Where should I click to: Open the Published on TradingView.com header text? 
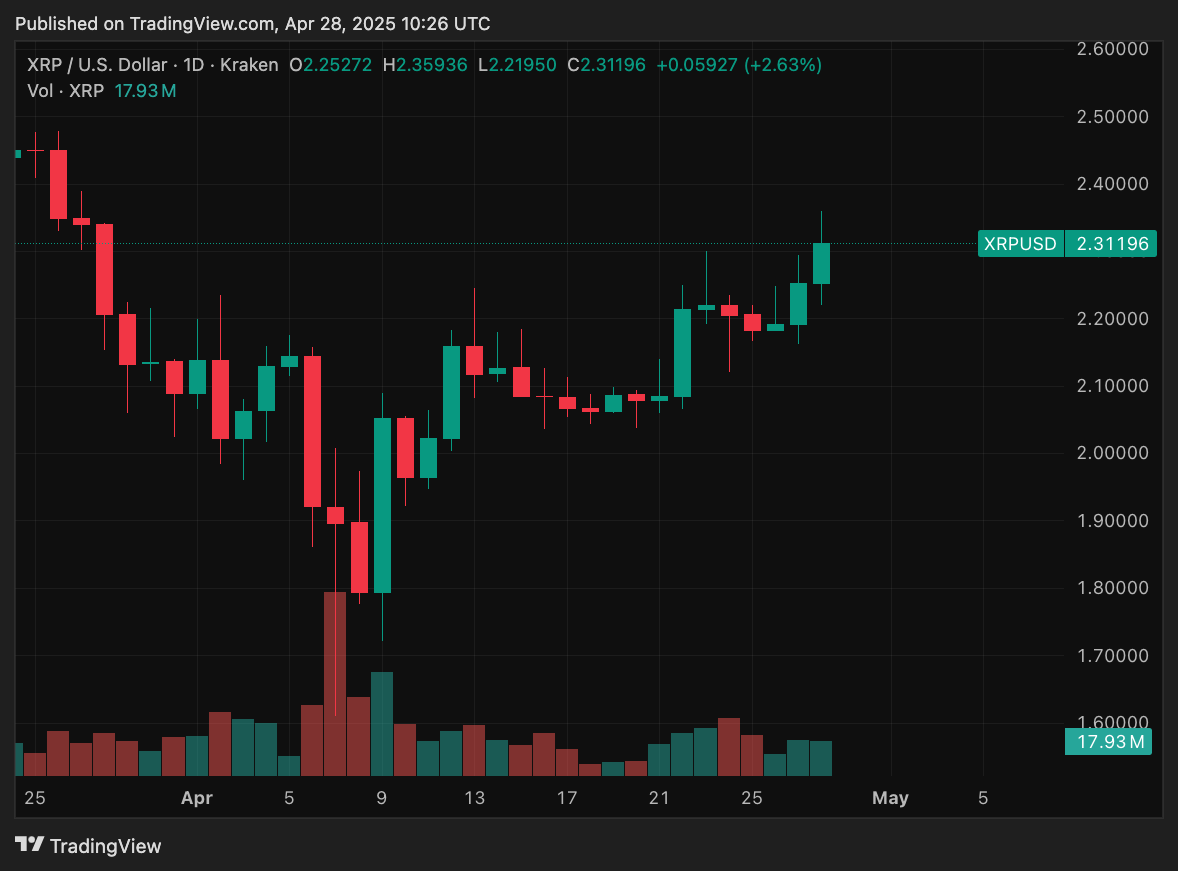click(x=252, y=23)
